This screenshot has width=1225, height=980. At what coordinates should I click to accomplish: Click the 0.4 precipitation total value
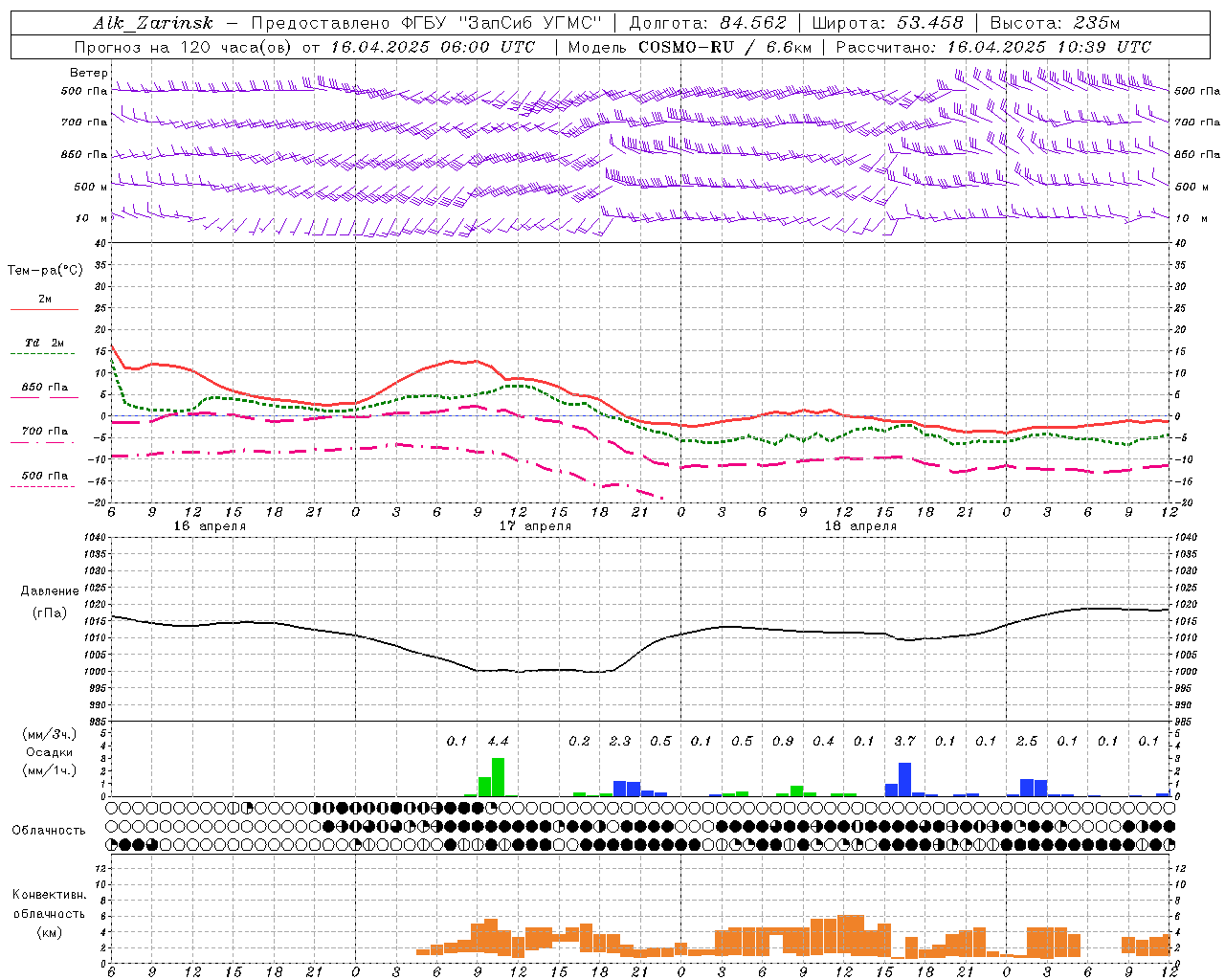click(x=823, y=741)
